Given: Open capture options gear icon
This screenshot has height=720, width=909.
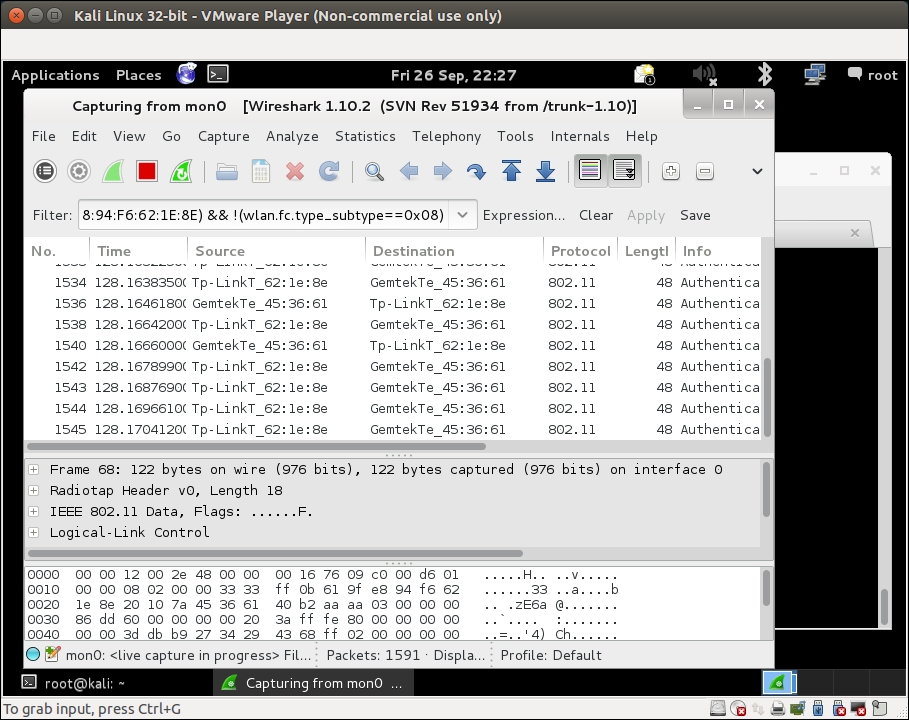Looking at the screenshot, I should pyautogui.click(x=79, y=171).
